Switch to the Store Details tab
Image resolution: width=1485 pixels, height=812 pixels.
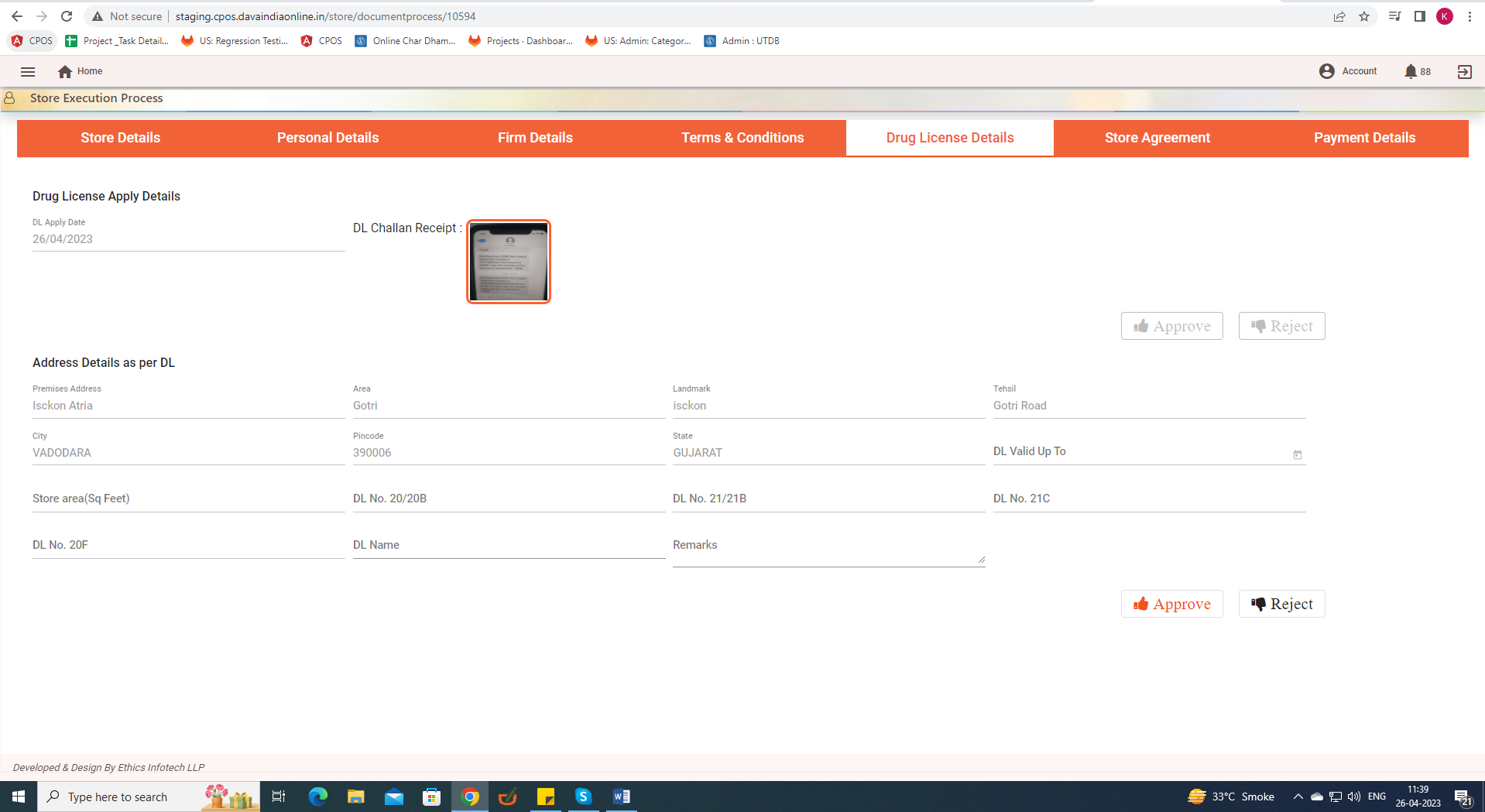coord(120,138)
